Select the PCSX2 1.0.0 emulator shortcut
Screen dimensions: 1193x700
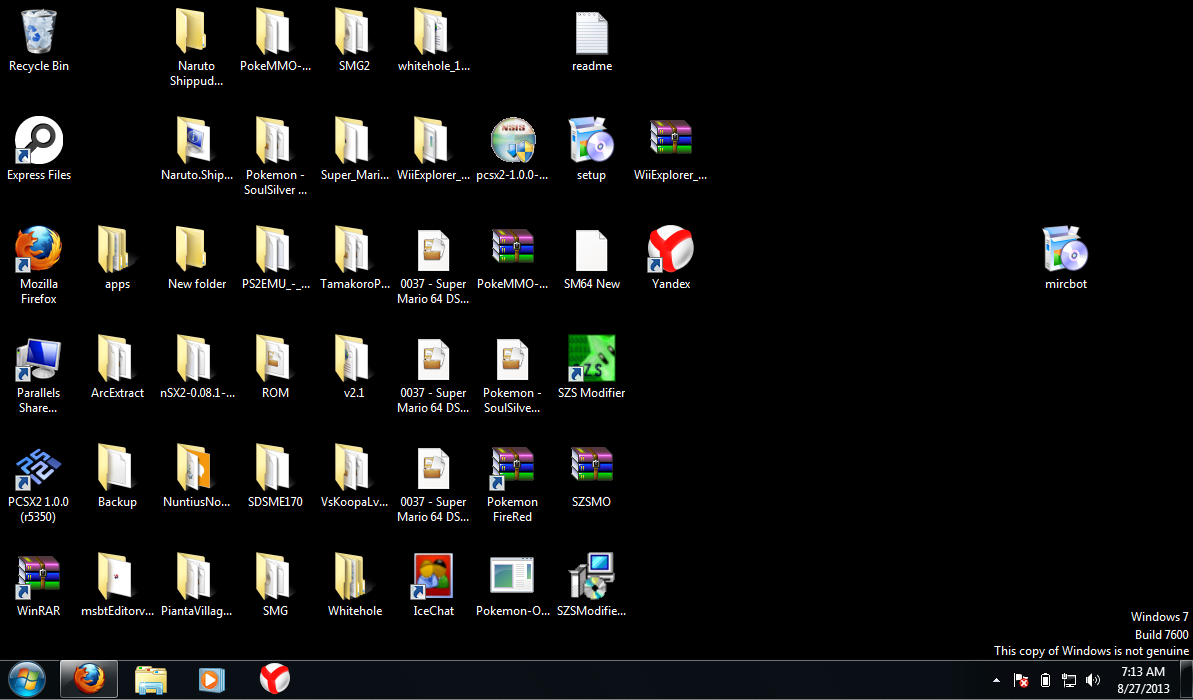pos(38,468)
